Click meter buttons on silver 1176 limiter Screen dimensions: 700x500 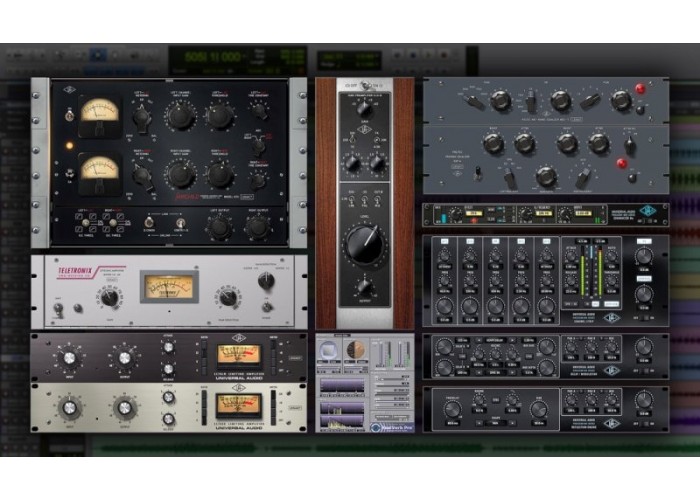tap(273, 408)
